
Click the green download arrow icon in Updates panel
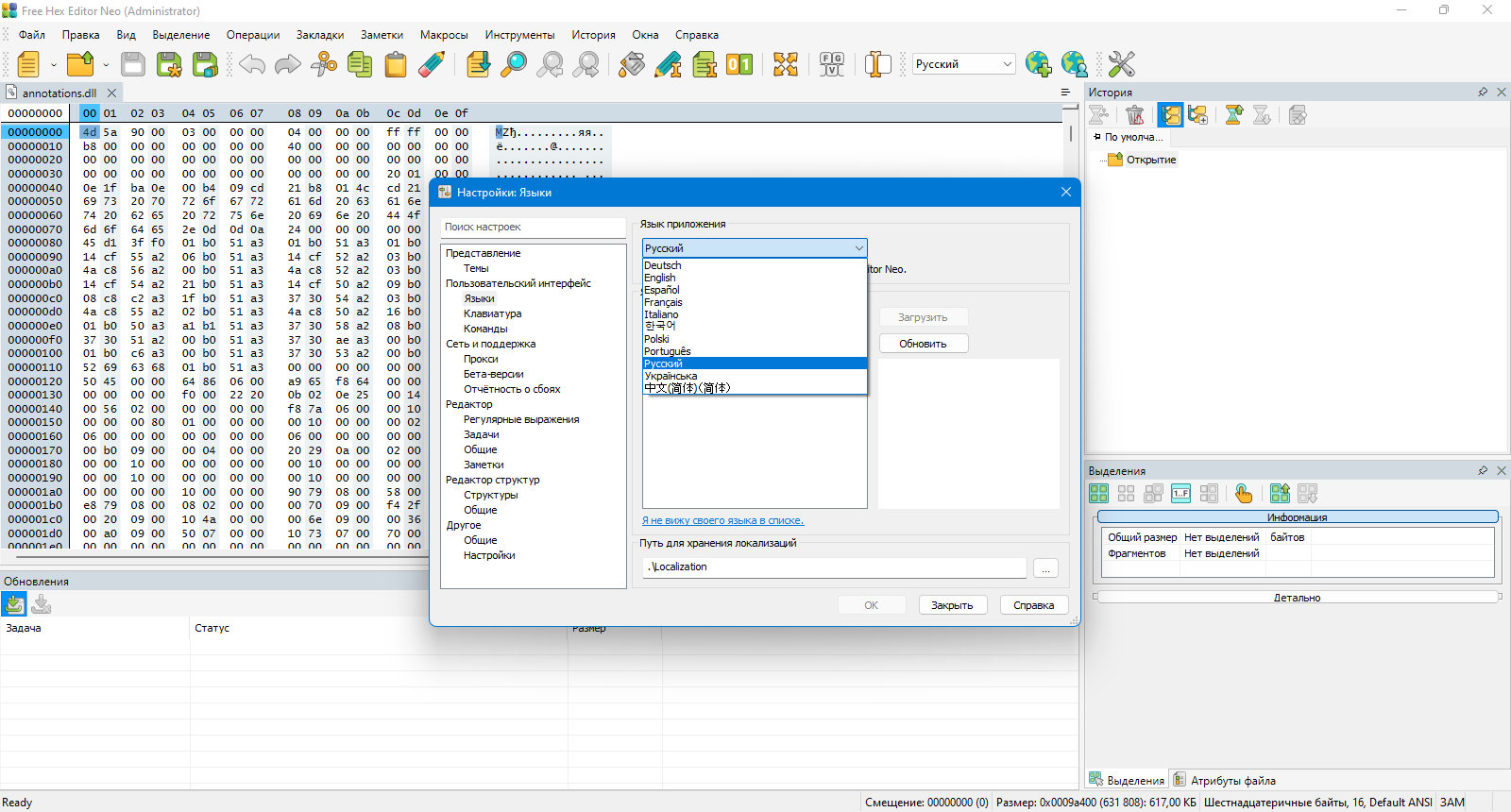[14, 604]
